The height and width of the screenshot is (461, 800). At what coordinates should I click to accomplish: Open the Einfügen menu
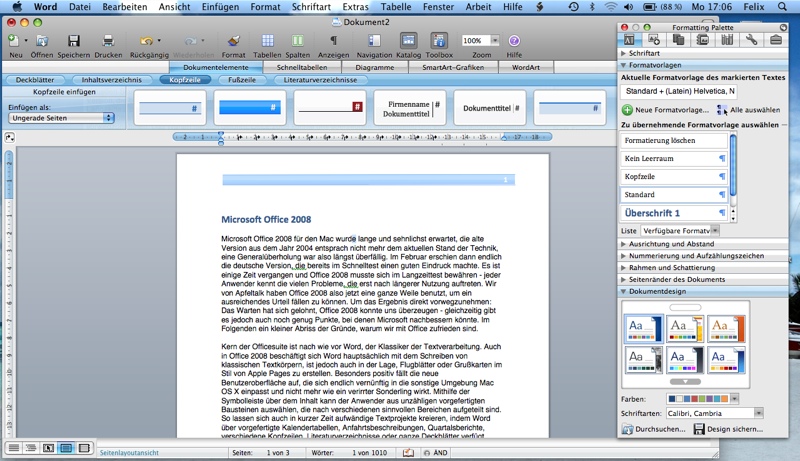click(x=220, y=7)
